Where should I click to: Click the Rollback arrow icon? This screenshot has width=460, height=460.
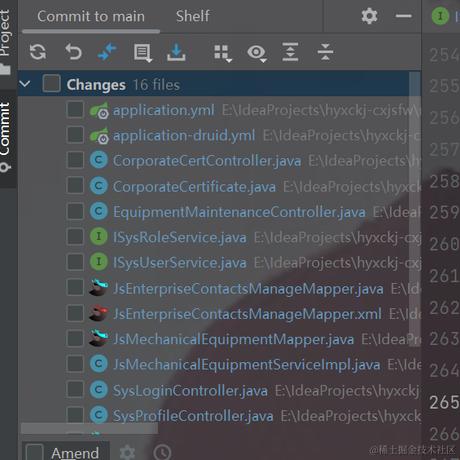pos(73,52)
